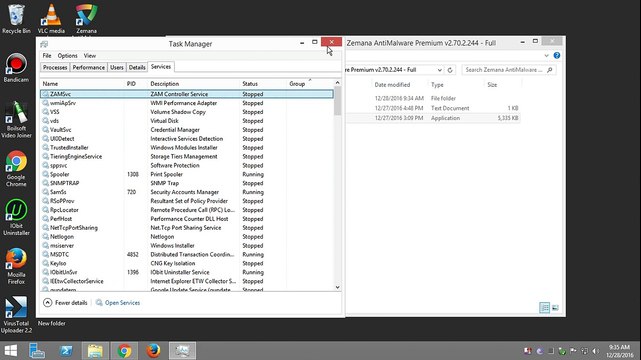Collapse Task Manager with Fewer details
The height and width of the screenshot is (360, 641).
point(65,303)
